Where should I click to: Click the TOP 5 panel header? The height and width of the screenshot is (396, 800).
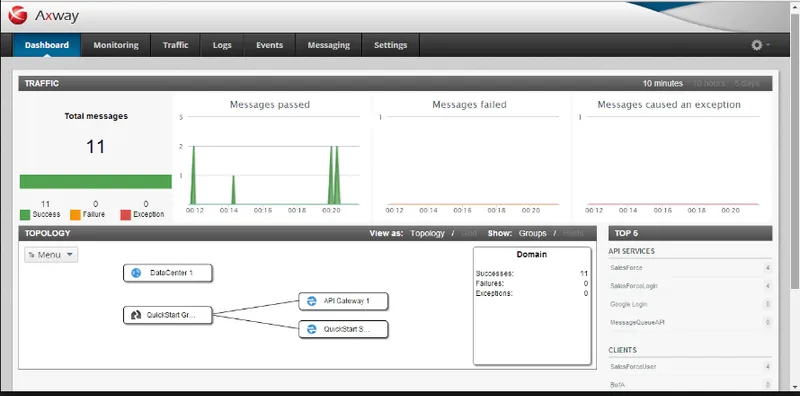coord(690,233)
